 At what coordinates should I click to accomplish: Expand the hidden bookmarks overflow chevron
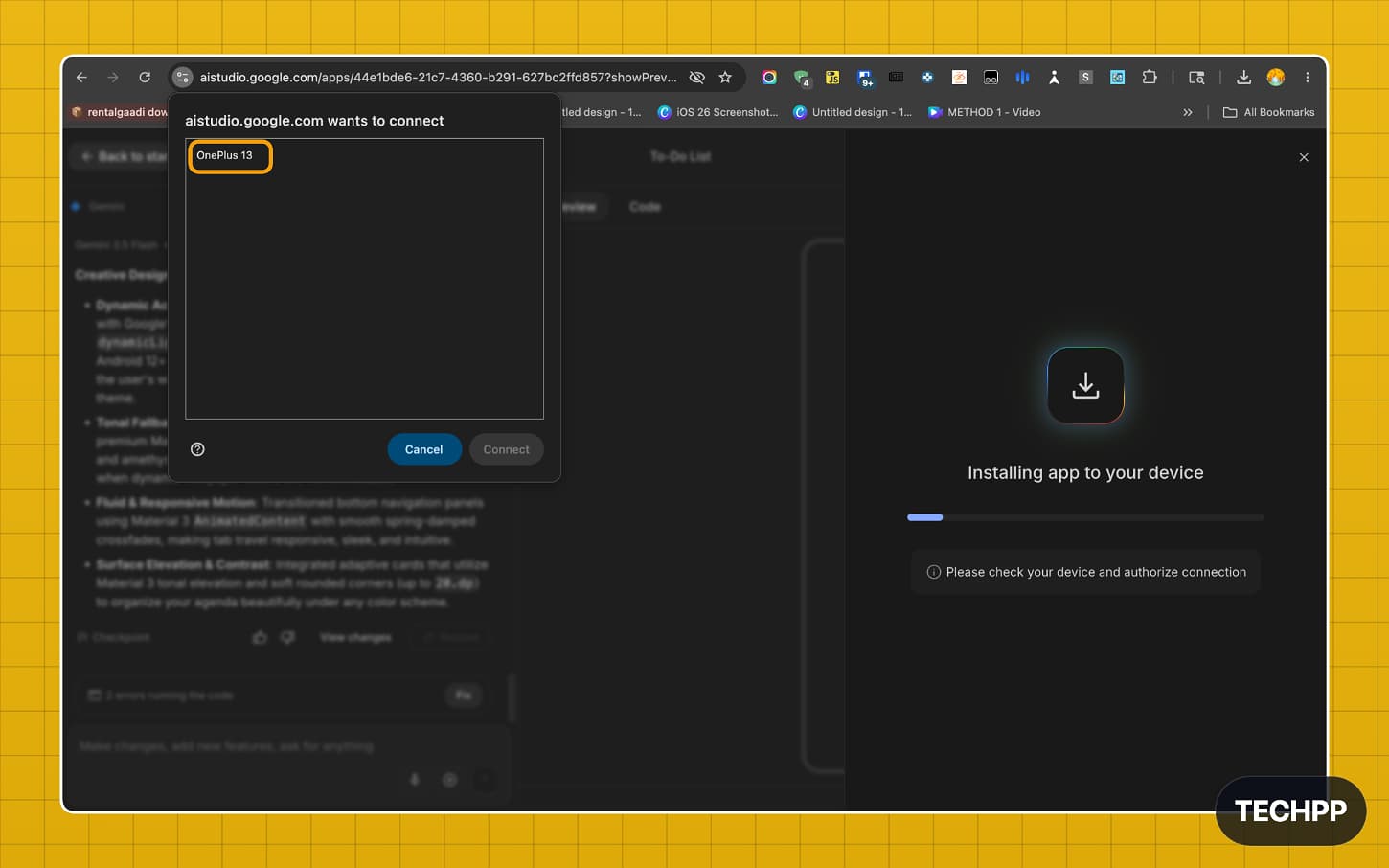pos(1188,112)
